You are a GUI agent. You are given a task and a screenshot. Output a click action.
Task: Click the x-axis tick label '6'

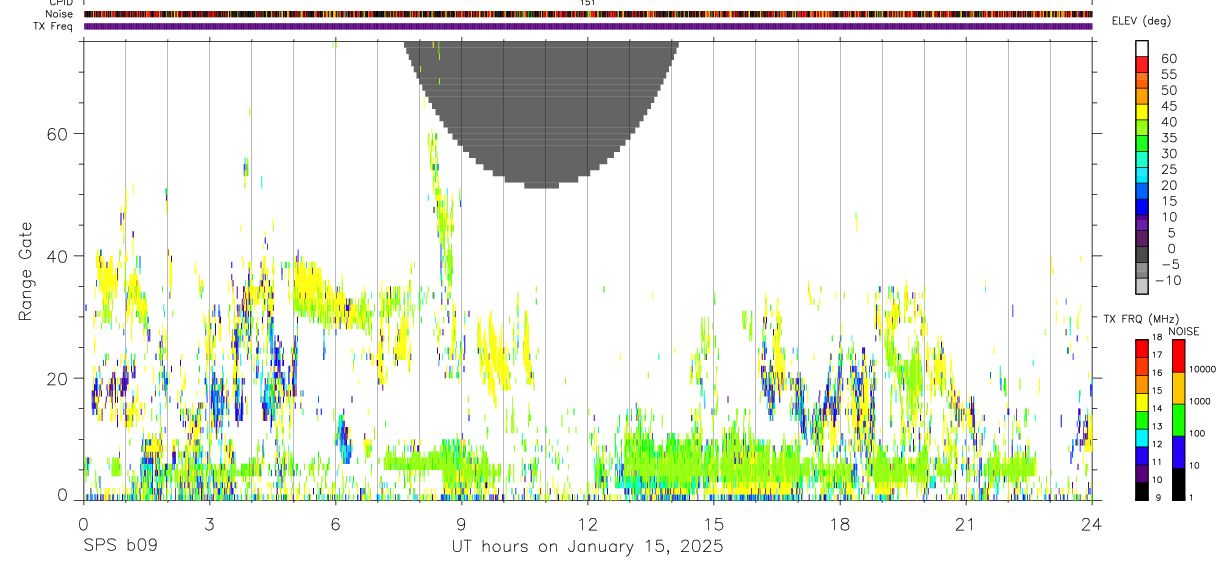(335, 523)
